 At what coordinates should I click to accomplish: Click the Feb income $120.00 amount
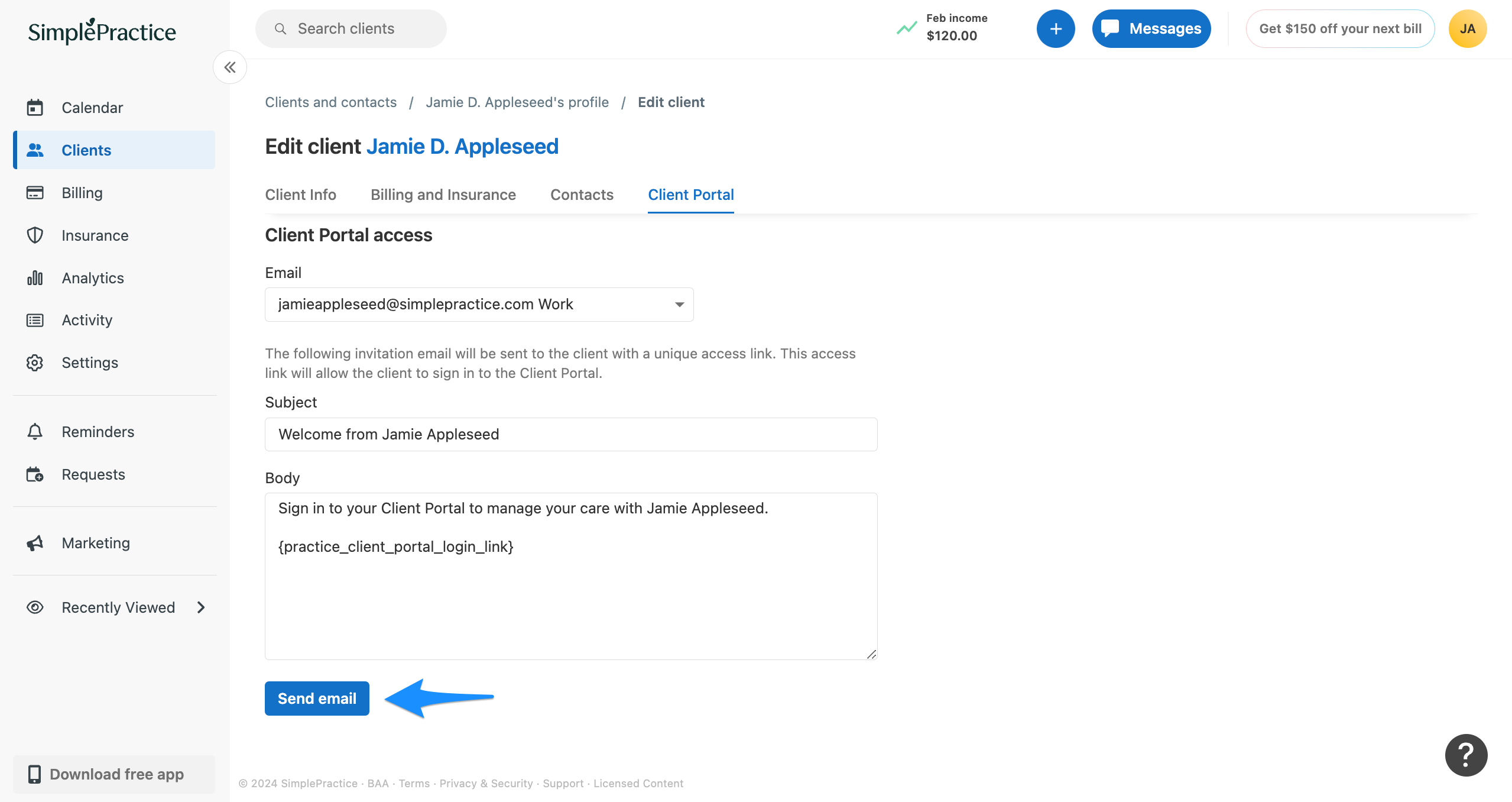pyautogui.click(x=952, y=35)
